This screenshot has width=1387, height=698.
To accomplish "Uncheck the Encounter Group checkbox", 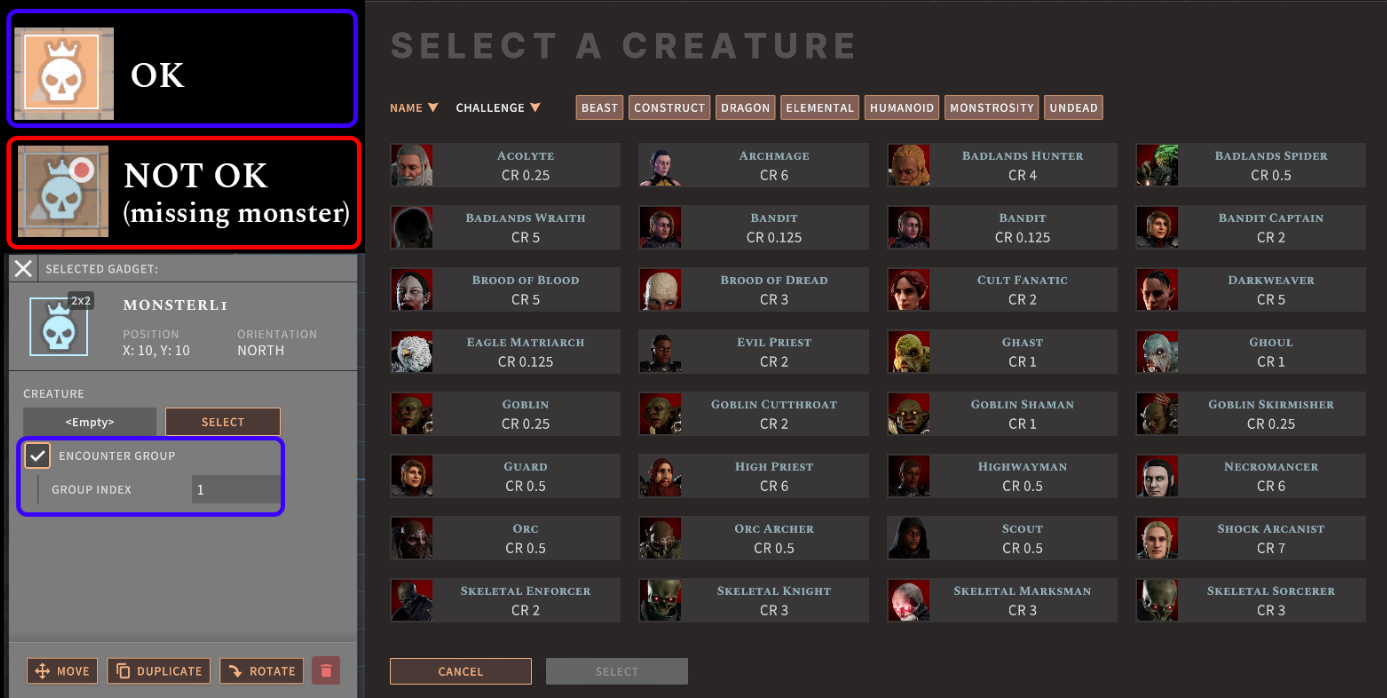I will pyautogui.click(x=38, y=456).
